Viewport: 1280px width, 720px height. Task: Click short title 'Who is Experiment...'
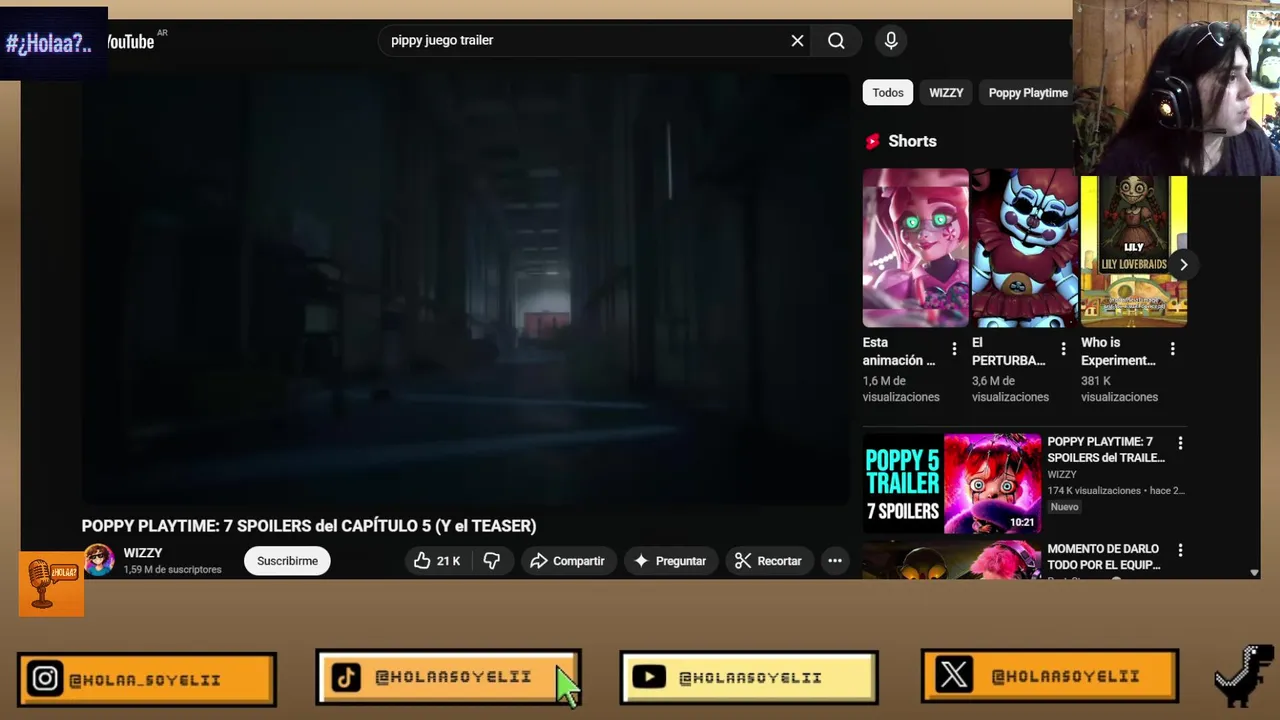[1118, 351]
